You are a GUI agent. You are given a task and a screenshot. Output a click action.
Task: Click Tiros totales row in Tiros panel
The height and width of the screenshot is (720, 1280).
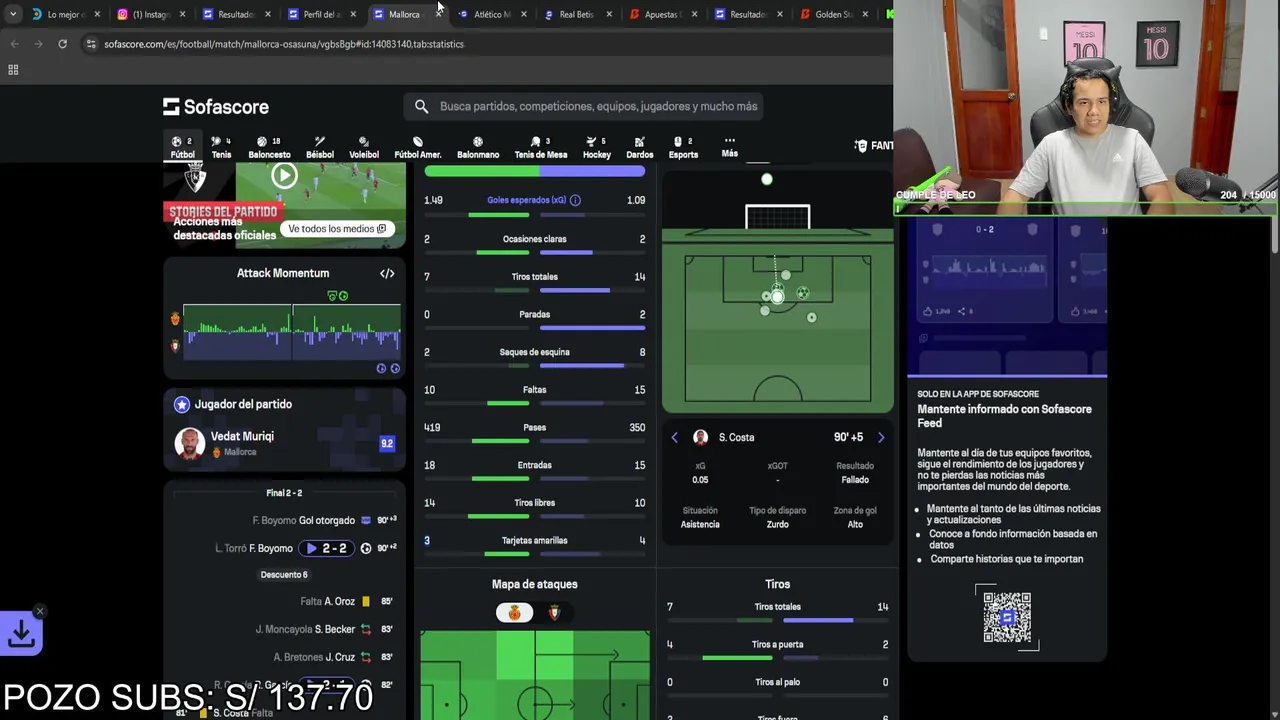(777, 609)
